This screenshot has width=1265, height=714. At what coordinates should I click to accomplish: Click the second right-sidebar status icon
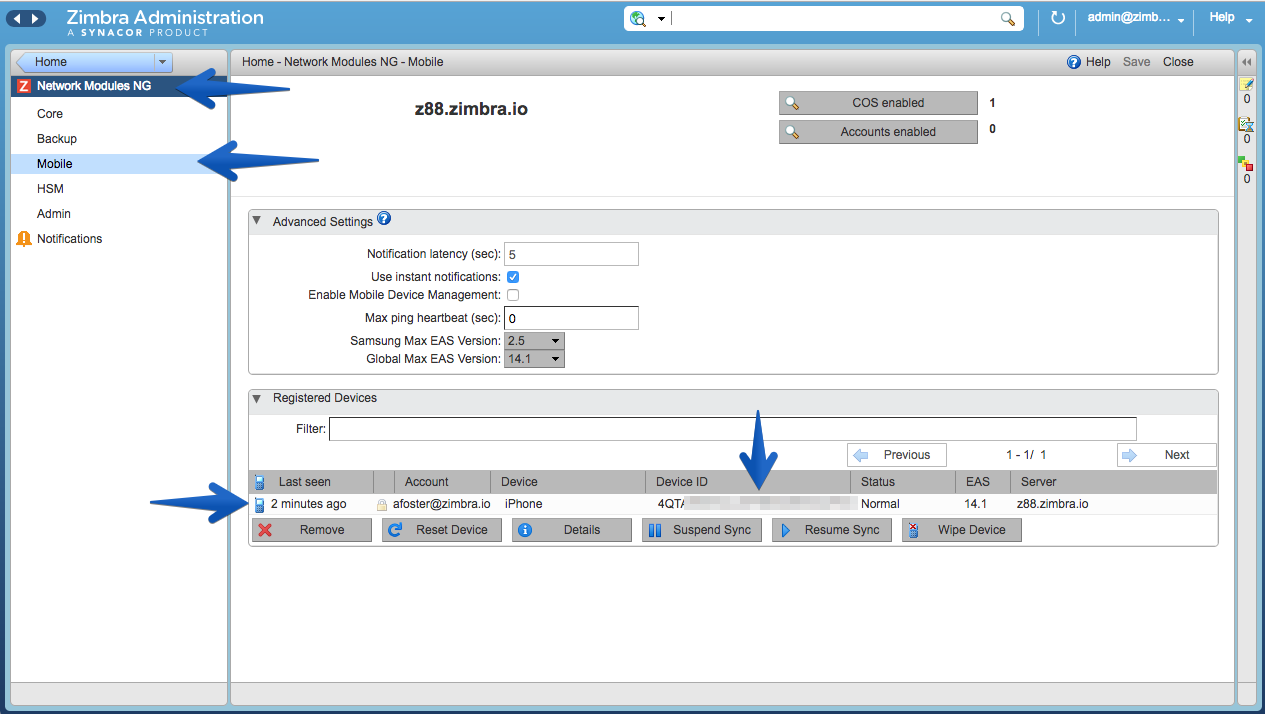click(1246, 125)
